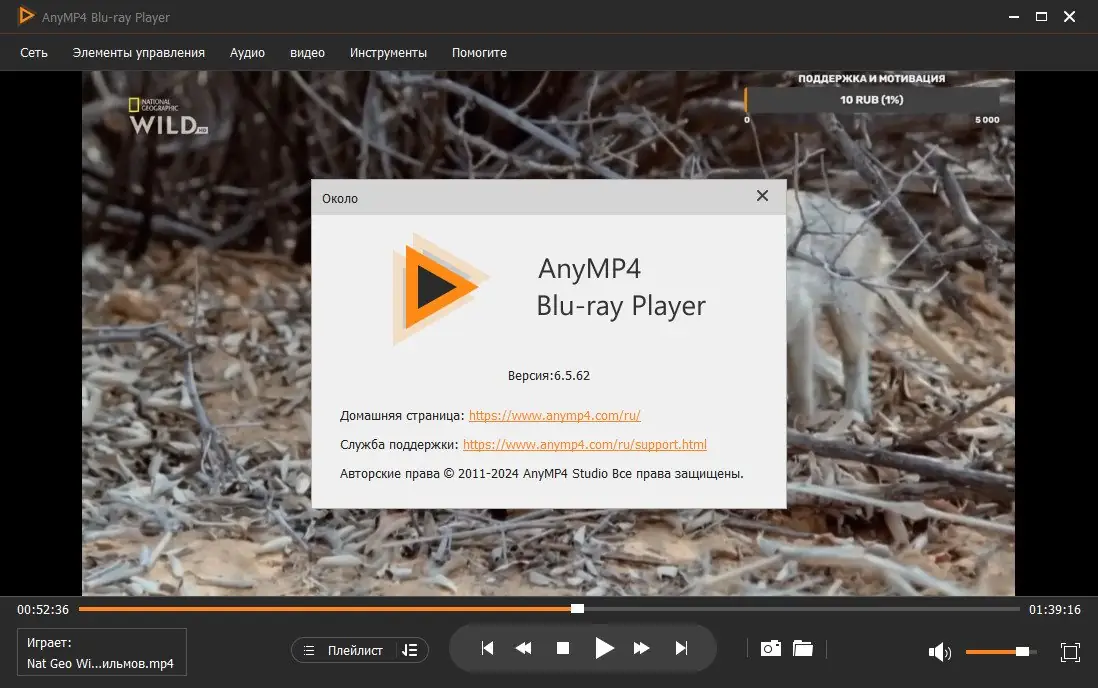
Task: Open the Инструменты menu
Action: point(389,52)
